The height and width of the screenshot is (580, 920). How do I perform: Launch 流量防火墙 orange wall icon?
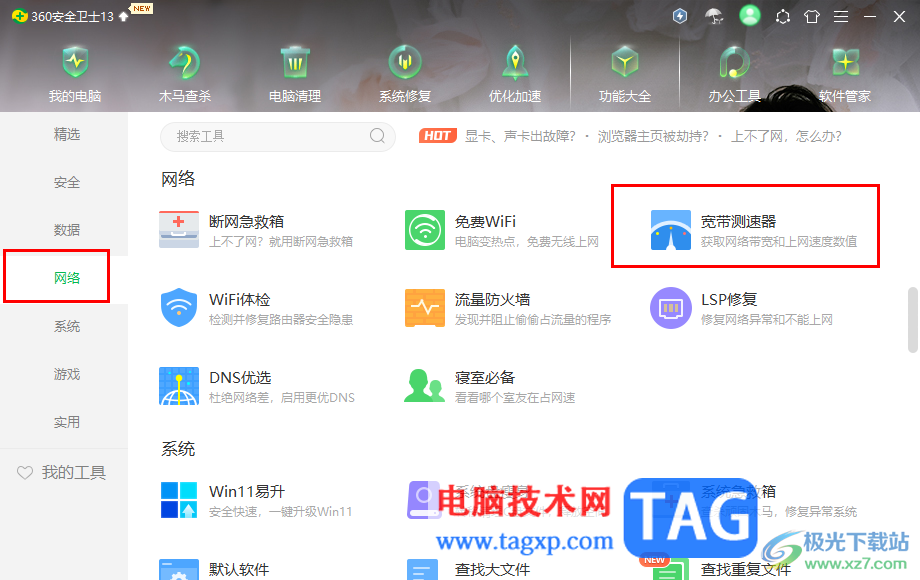click(425, 308)
